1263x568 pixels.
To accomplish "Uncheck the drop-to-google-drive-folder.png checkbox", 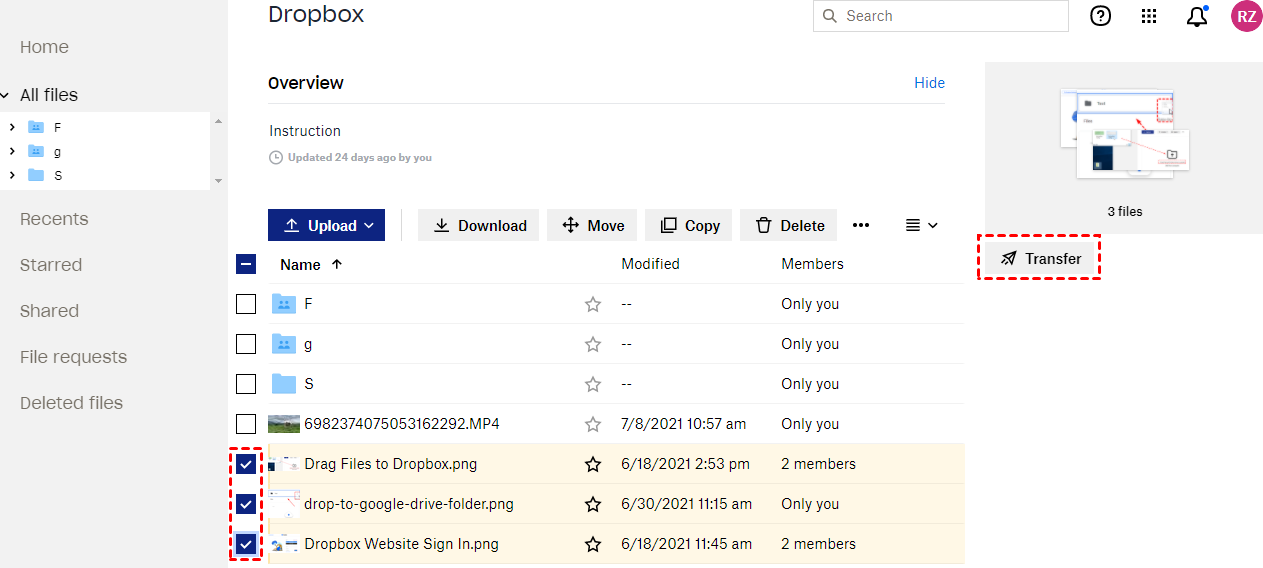I will coord(246,504).
